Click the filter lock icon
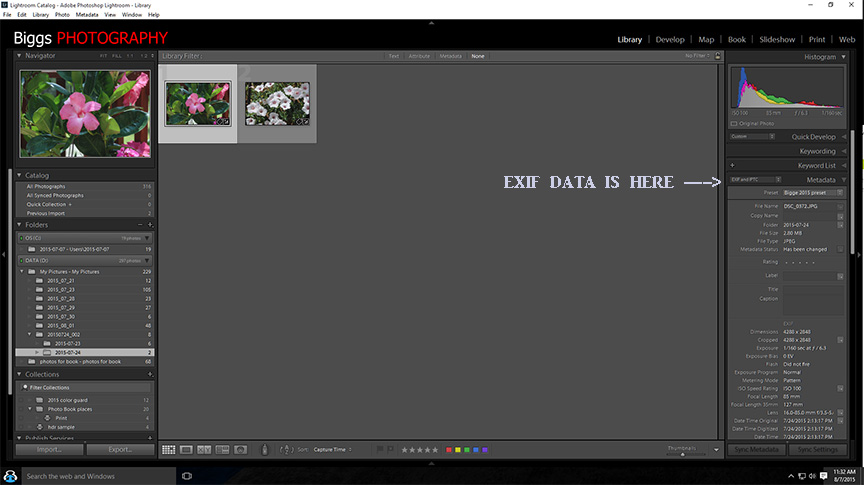This screenshot has width=864, height=485. click(x=717, y=56)
